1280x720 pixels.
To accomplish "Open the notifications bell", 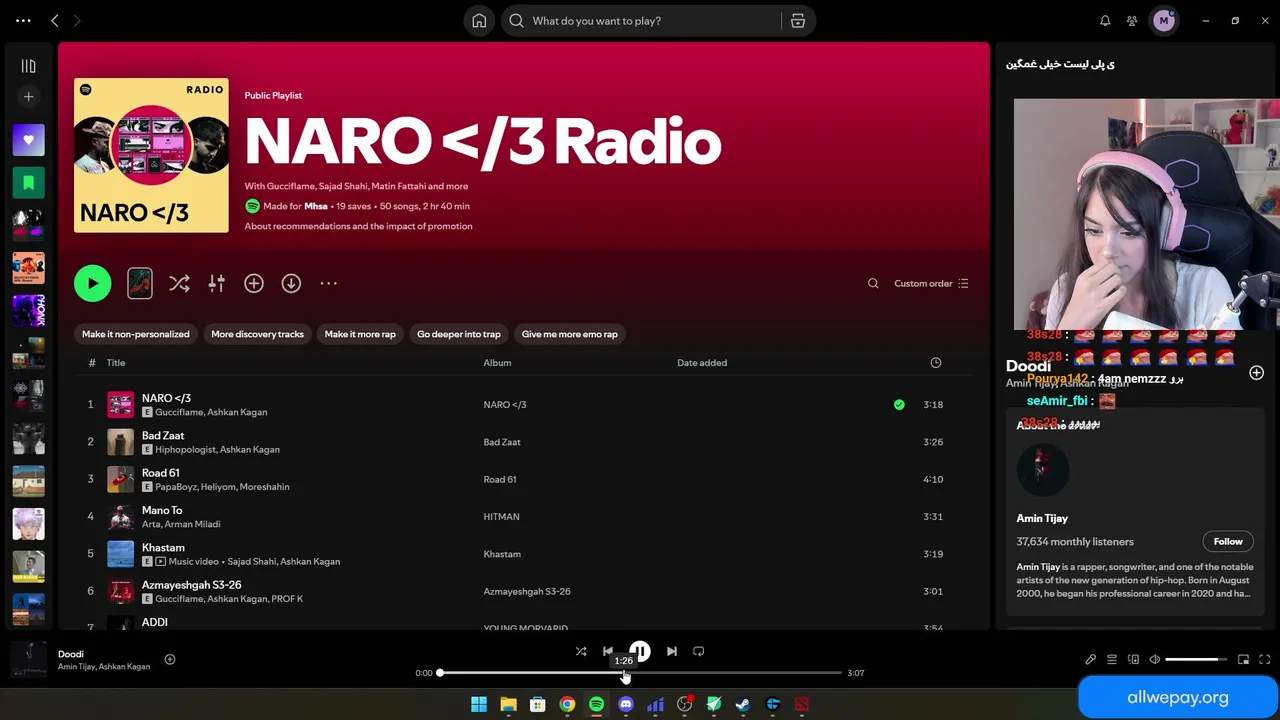I will 1105,21.
